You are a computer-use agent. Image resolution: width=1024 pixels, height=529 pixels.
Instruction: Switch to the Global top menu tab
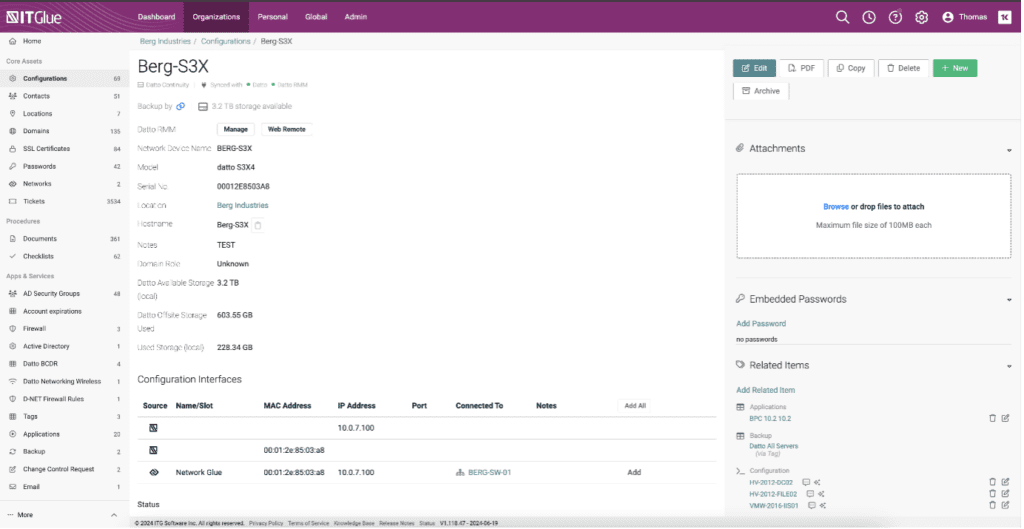pyautogui.click(x=316, y=17)
